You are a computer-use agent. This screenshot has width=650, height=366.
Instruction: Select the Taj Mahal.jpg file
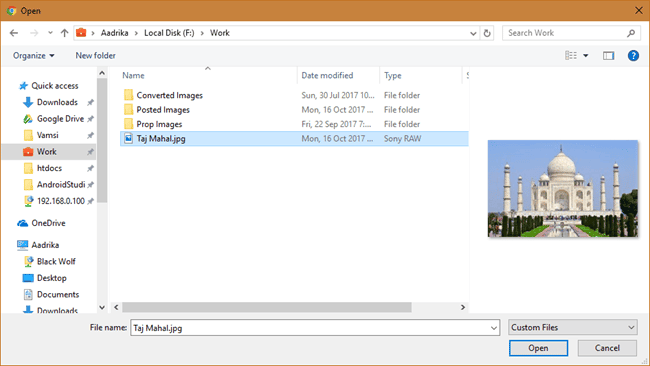point(294,138)
